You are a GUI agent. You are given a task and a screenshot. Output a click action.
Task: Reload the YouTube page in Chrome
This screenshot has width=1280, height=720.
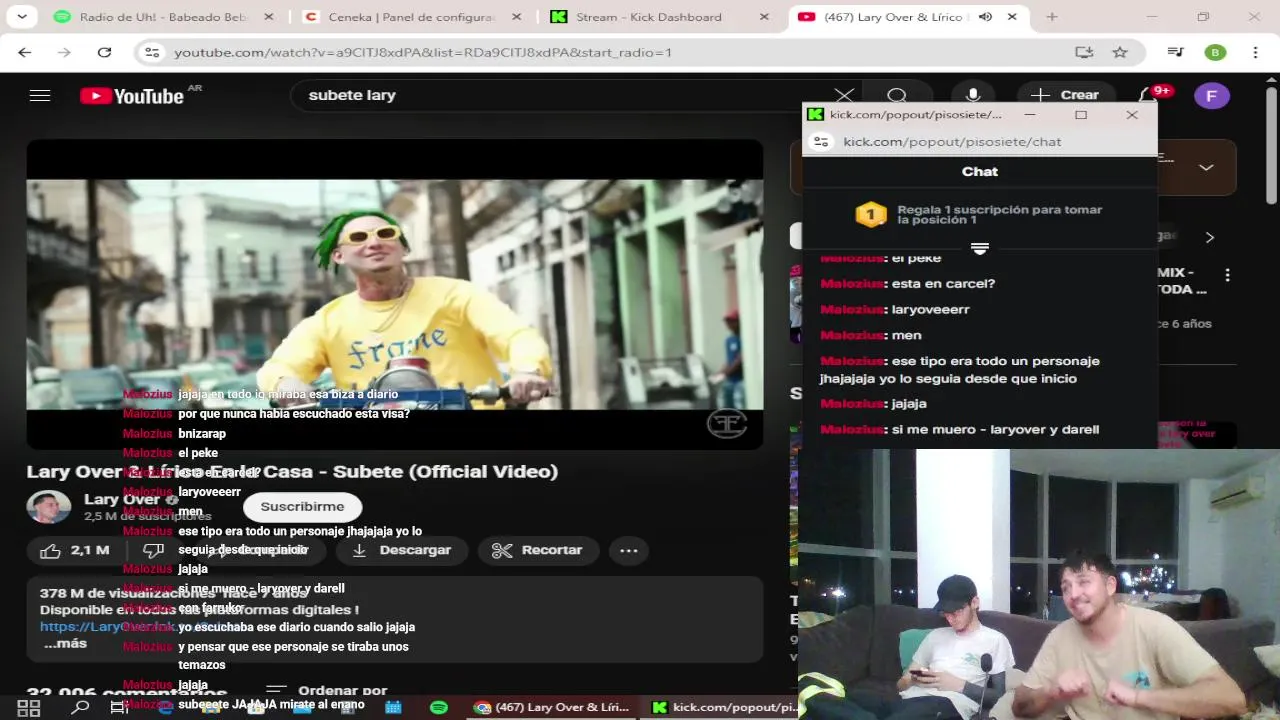tap(104, 52)
